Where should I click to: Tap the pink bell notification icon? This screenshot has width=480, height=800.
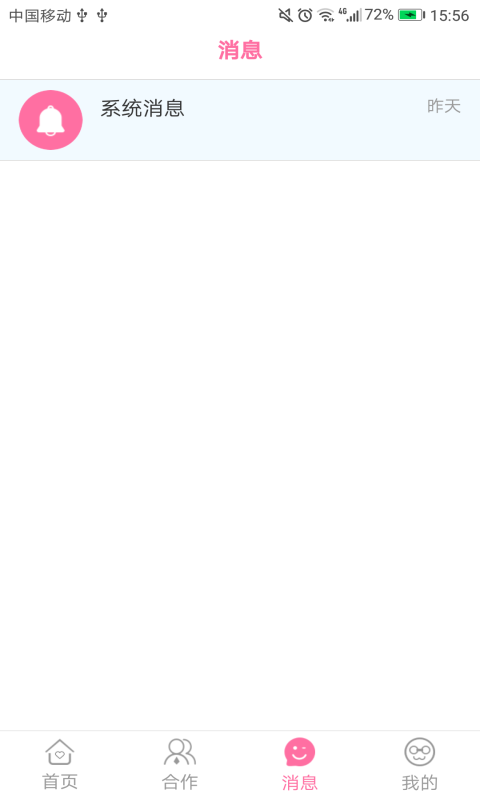50,120
